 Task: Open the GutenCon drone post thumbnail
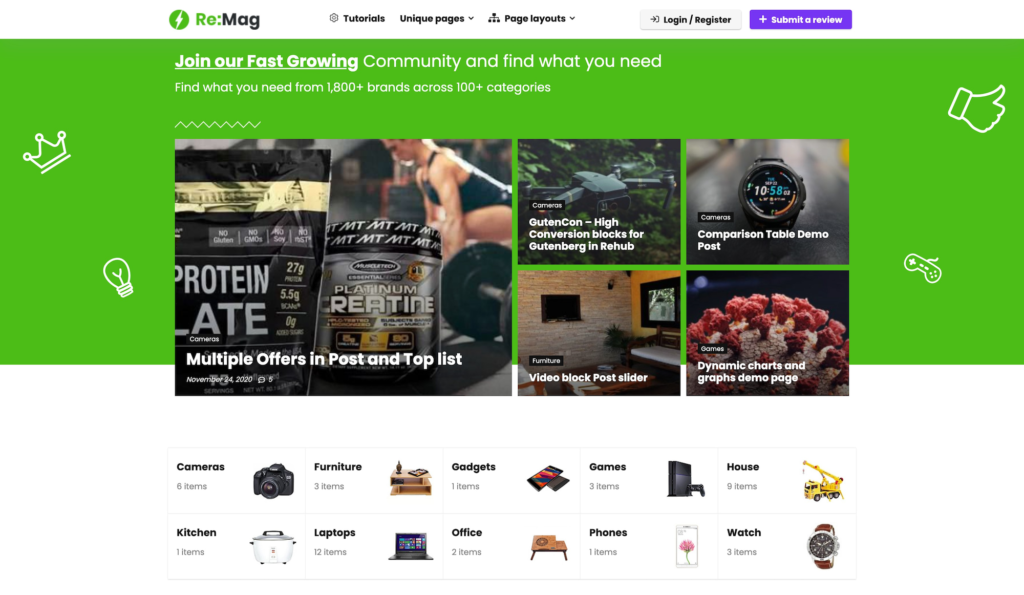[x=599, y=201]
